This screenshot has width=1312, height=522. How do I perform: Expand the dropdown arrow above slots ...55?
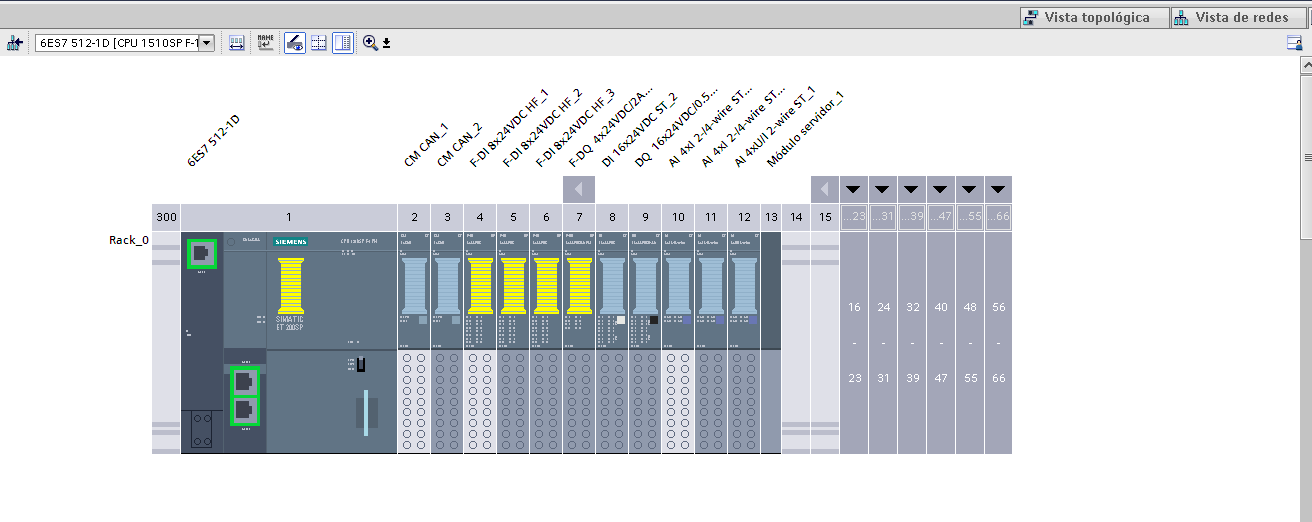tap(969, 189)
